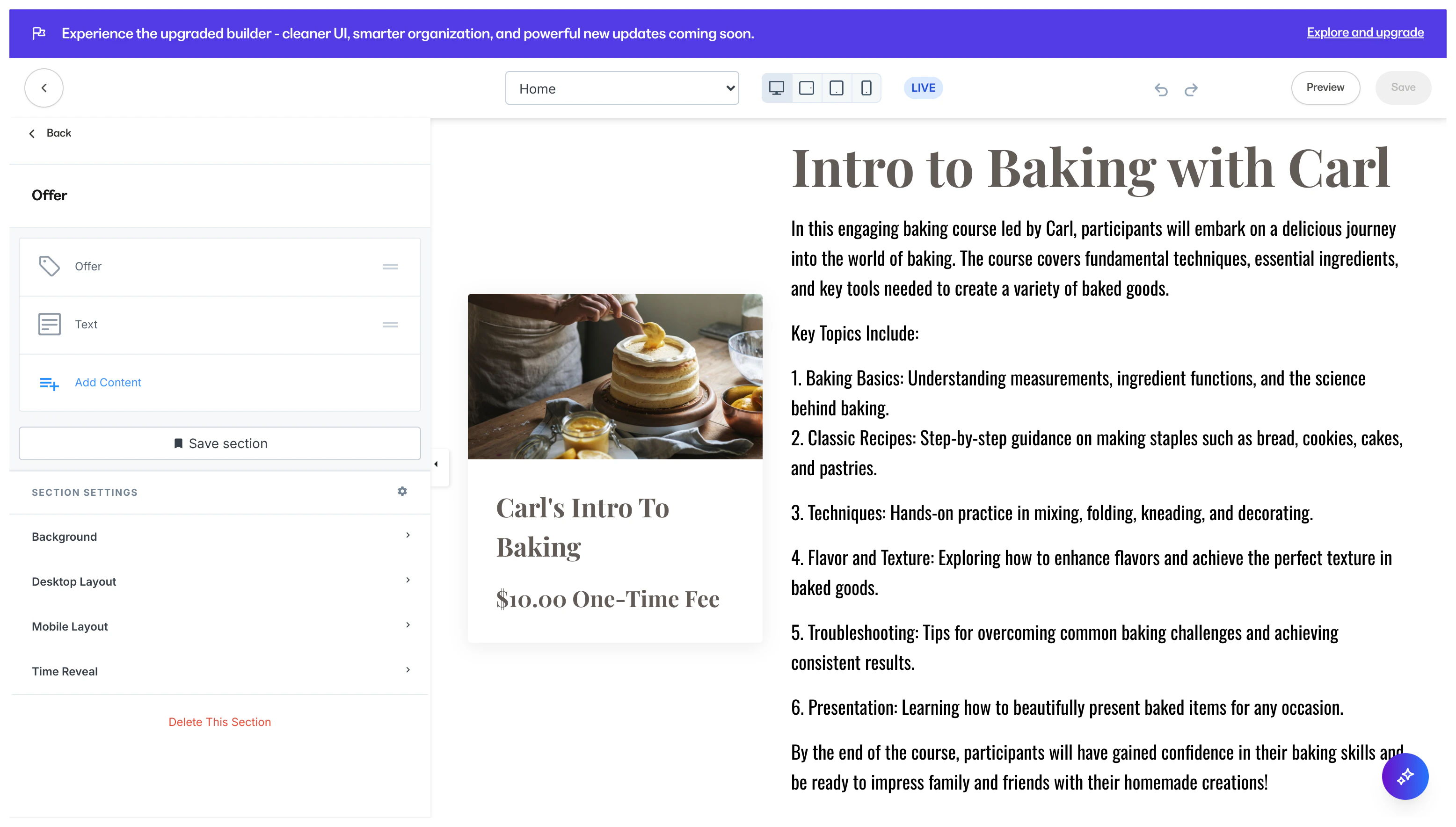The image size is (1456, 827).
Task: Open the Text content block
Action: coord(87,324)
